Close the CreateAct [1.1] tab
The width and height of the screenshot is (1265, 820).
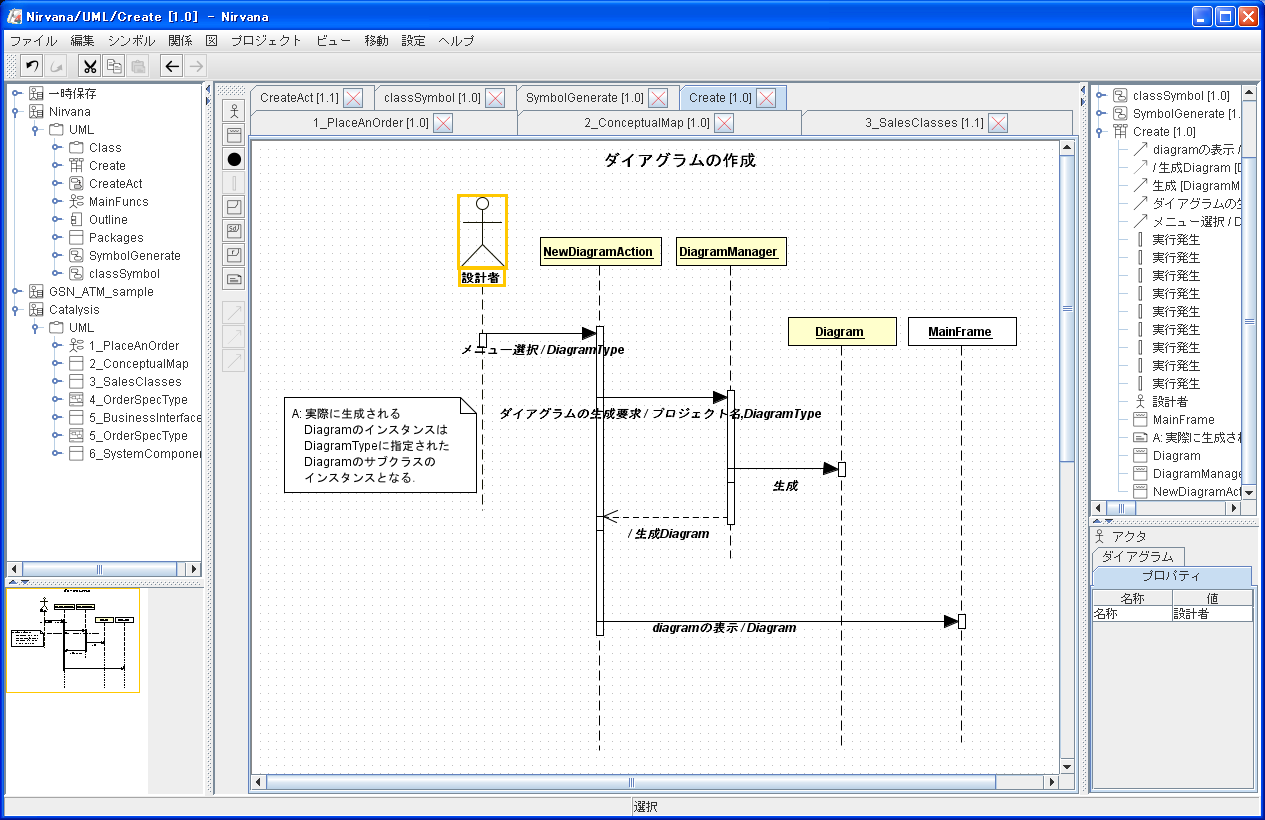click(353, 98)
